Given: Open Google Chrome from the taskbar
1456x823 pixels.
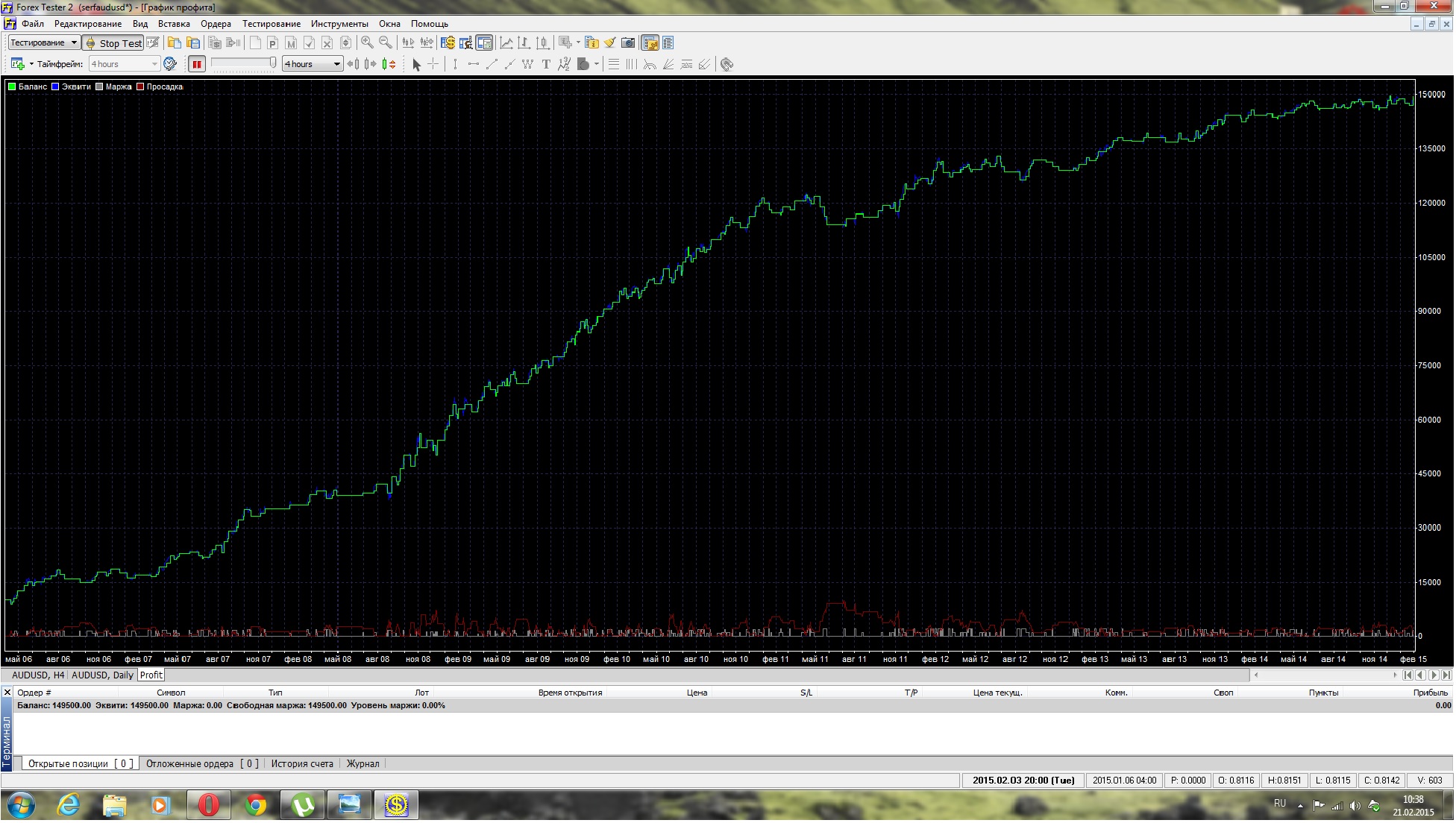Looking at the screenshot, I should 256,805.
